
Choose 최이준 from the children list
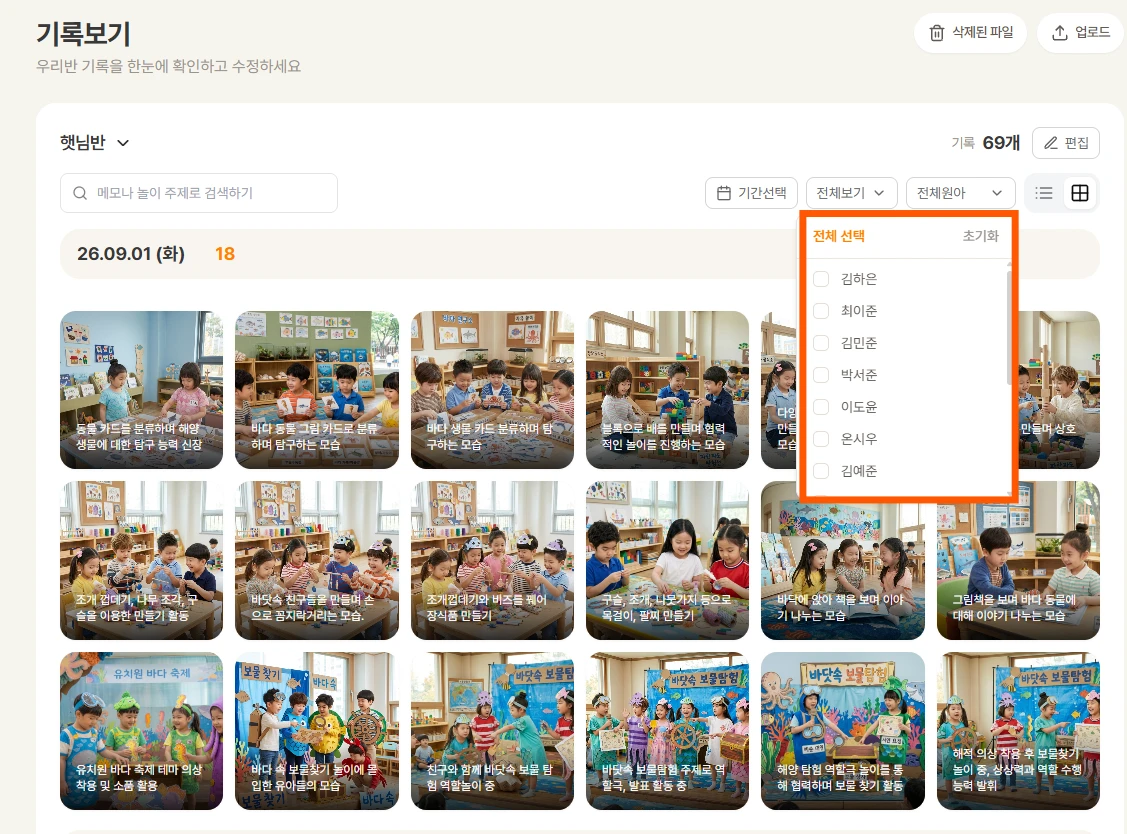point(859,311)
